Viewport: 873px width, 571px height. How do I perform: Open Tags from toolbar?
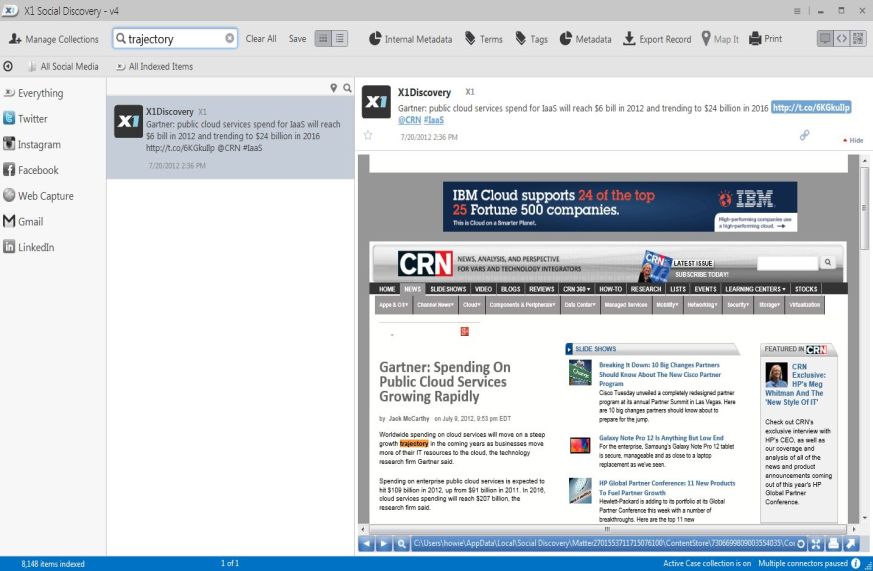[532, 39]
